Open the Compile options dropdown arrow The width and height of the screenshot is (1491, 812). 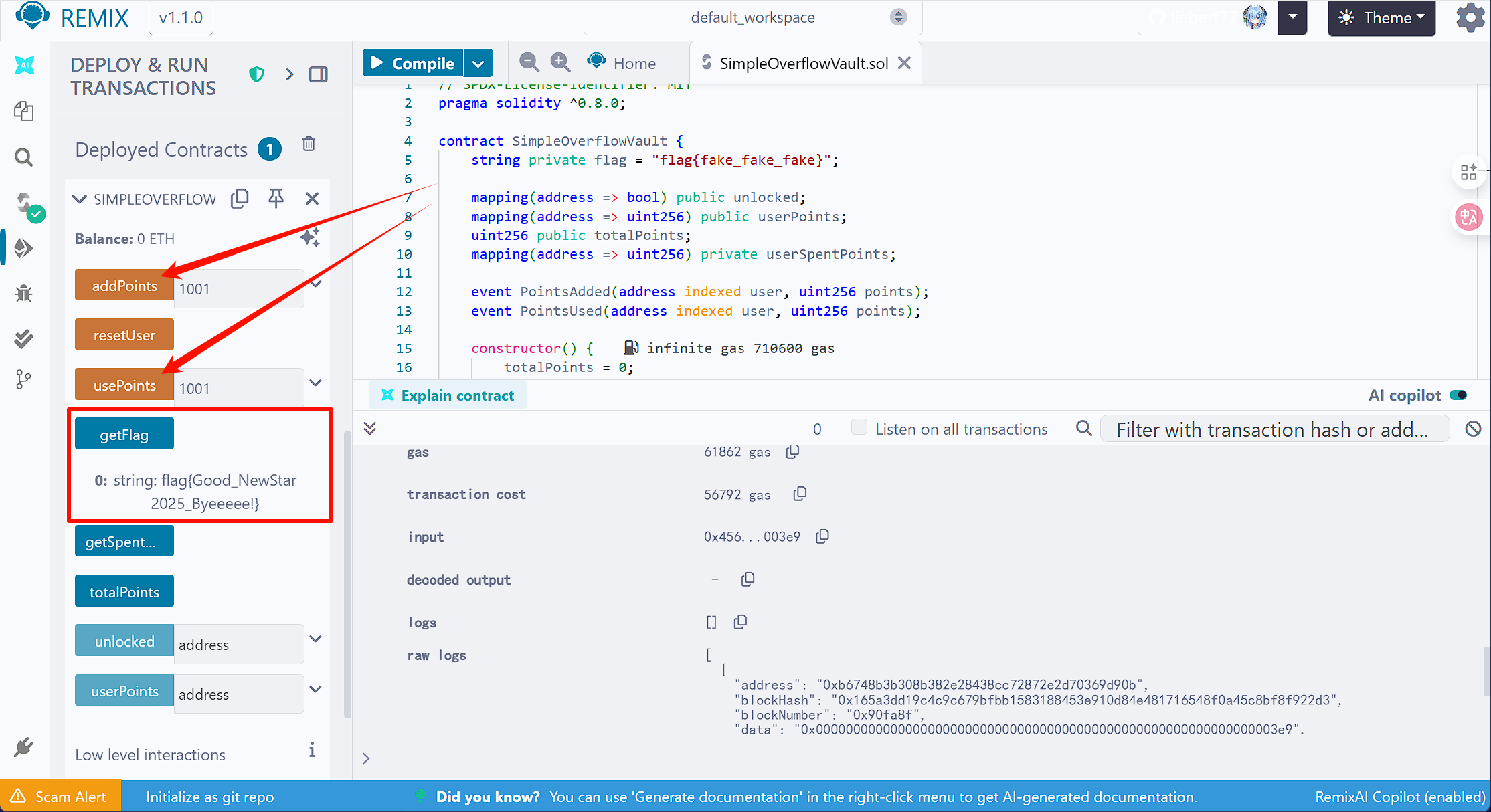pos(478,64)
